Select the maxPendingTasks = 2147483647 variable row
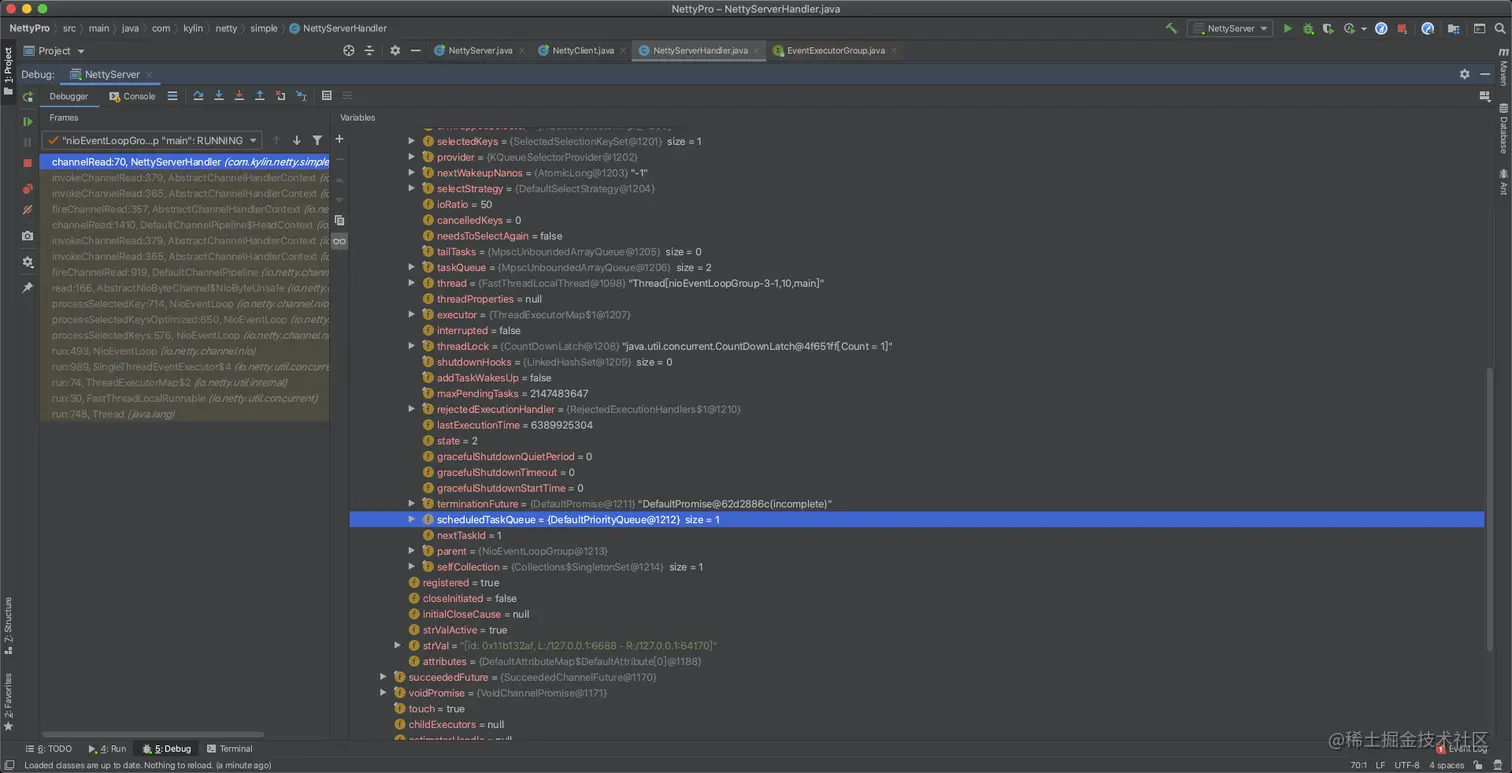Image resolution: width=1512 pixels, height=773 pixels. point(505,393)
